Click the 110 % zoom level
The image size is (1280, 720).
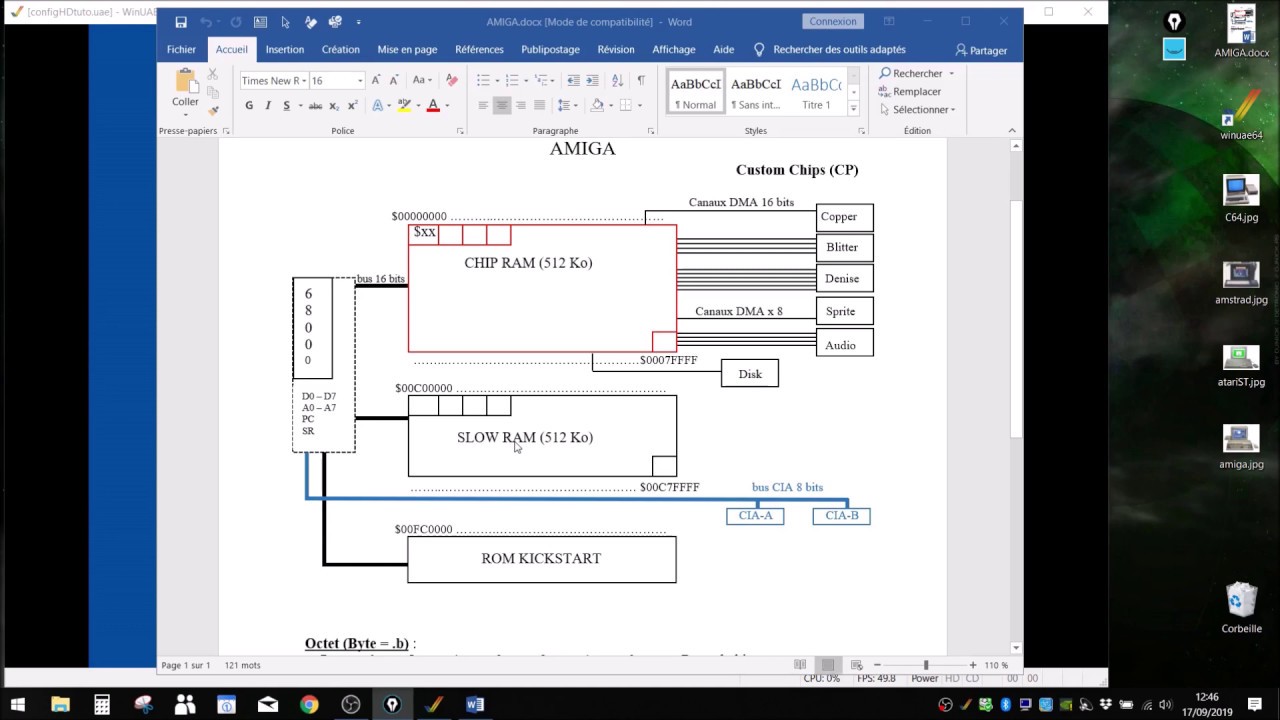(996, 665)
